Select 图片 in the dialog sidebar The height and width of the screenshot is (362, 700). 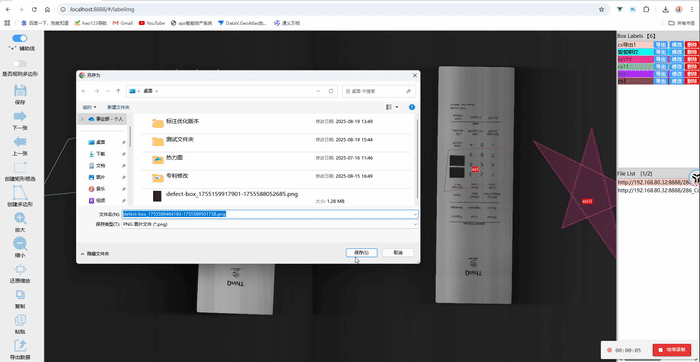100,177
